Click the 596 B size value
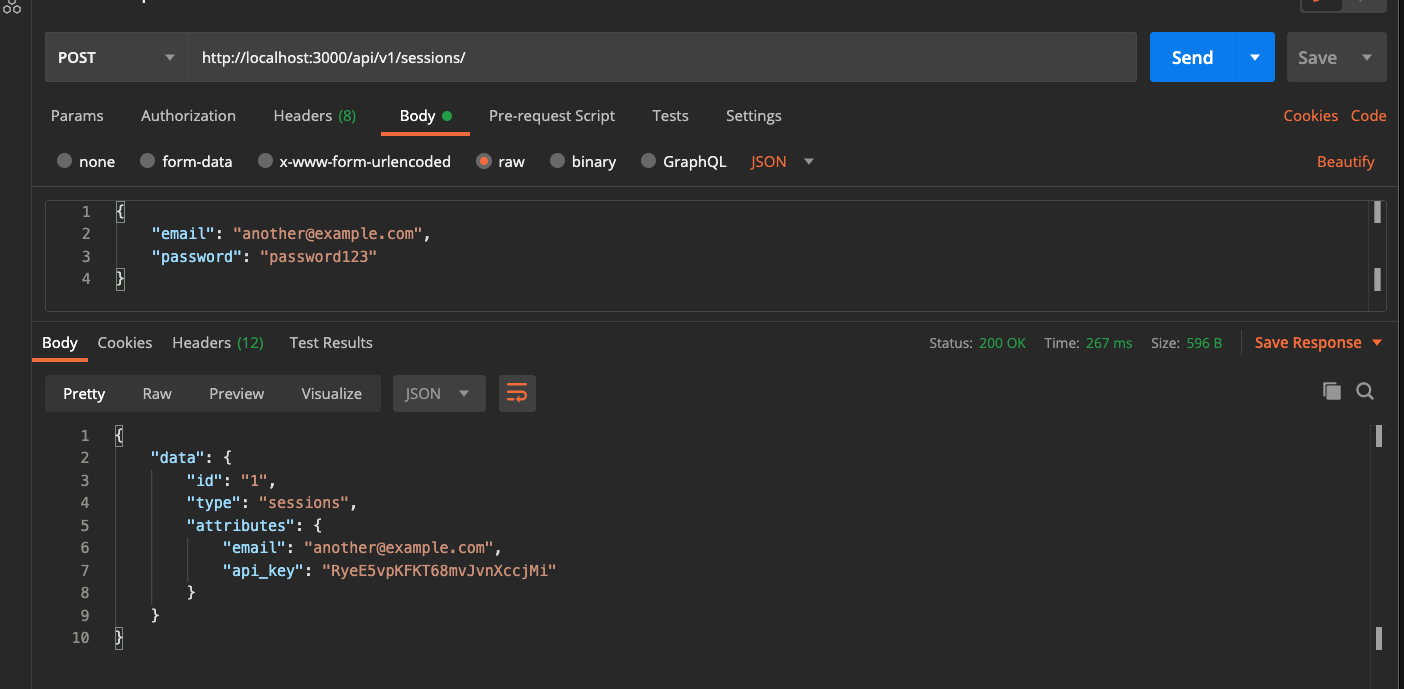Screen dimensions: 1404x689 (1204, 342)
